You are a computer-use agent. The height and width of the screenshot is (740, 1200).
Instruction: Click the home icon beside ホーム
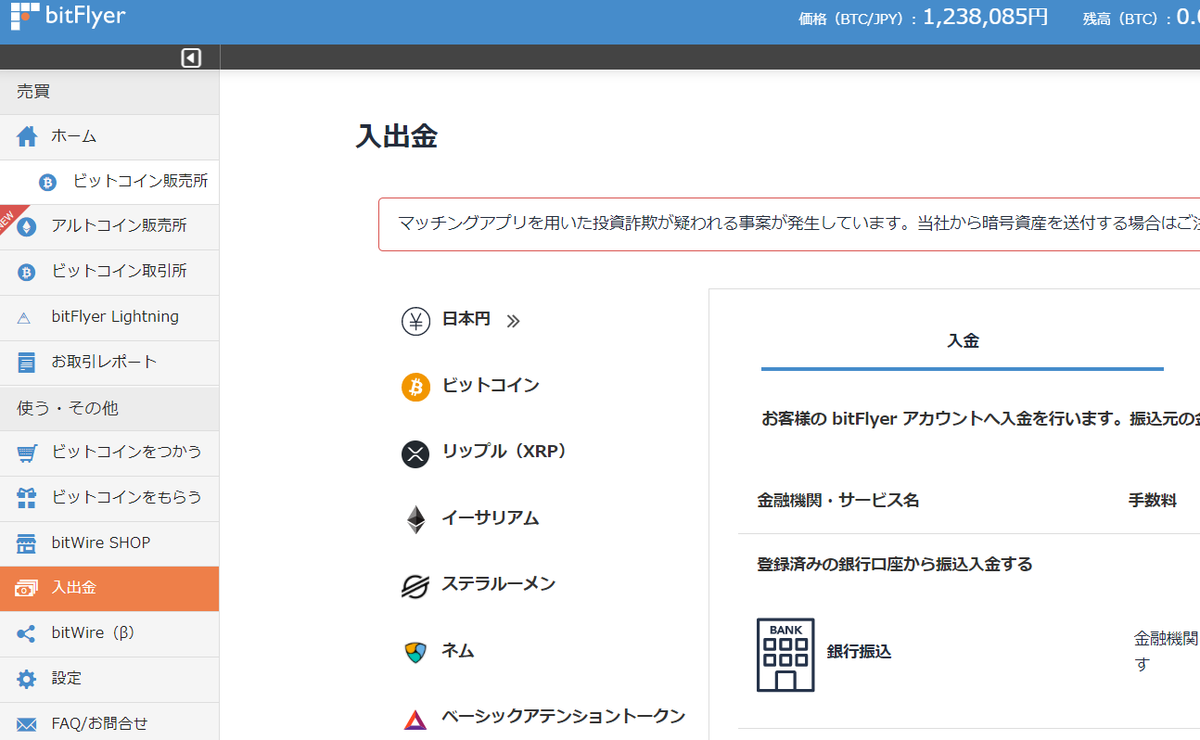tap(27, 136)
